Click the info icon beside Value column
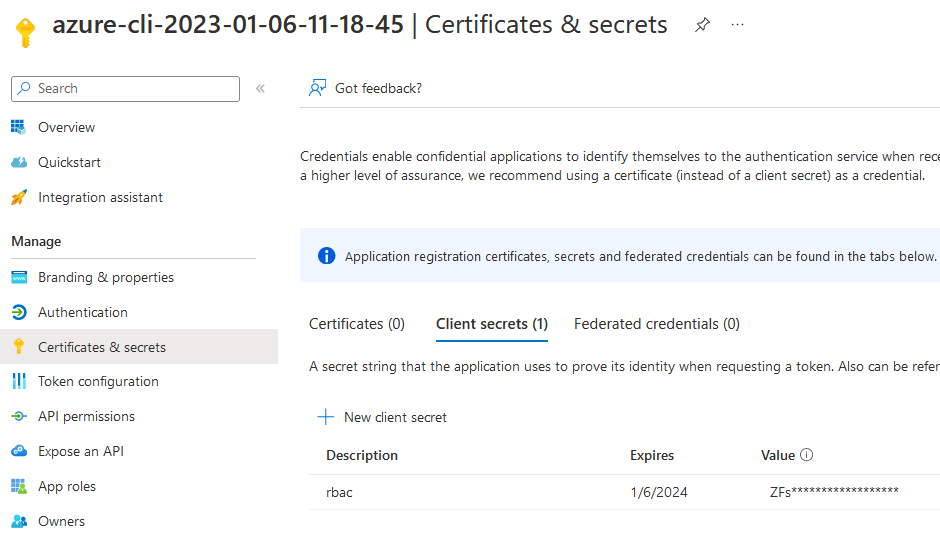The height and width of the screenshot is (537, 940). pyautogui.click(x=807, y=455)
